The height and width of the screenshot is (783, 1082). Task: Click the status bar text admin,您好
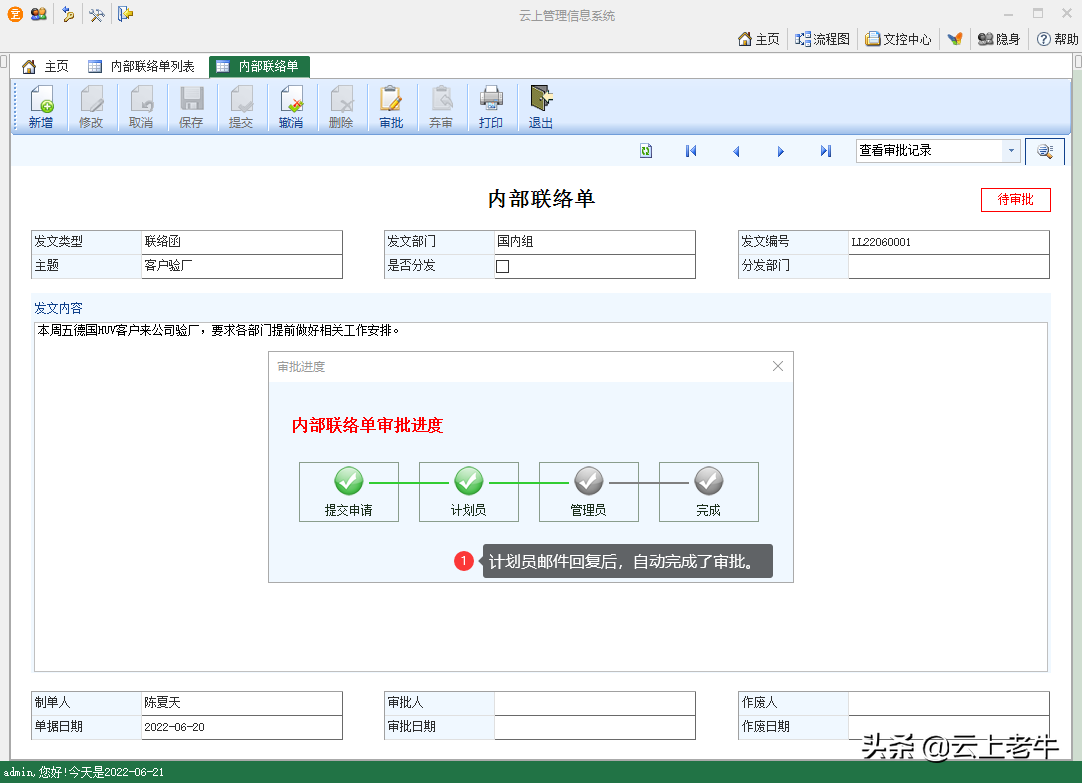(83, 773)
